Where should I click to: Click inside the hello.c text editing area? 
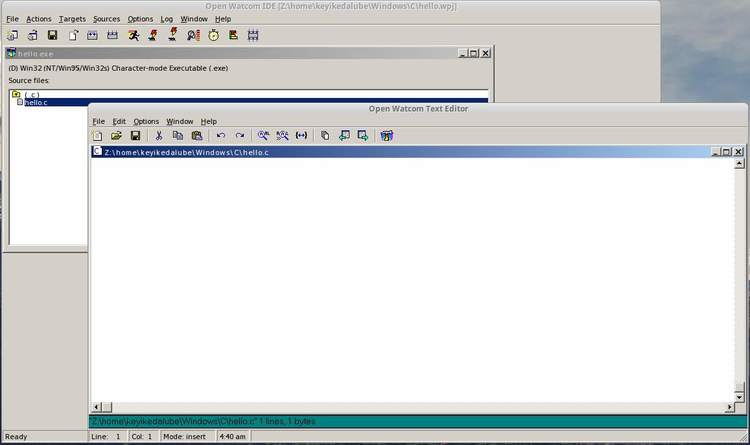point(412,280)
